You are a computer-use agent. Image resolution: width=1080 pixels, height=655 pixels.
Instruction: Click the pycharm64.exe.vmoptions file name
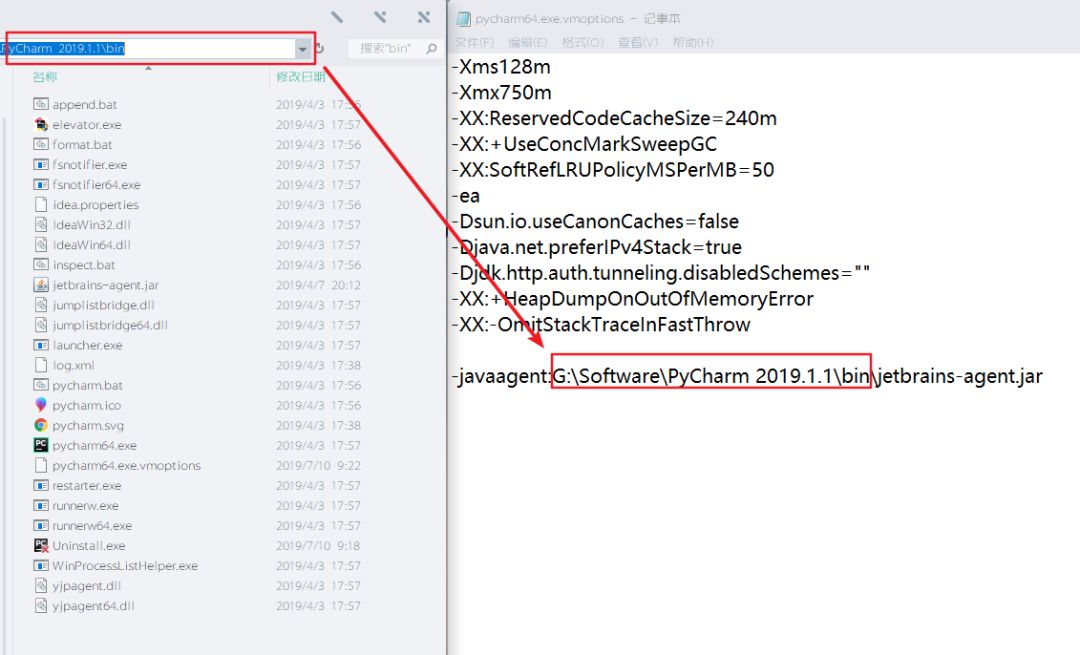tap(127, 466)
